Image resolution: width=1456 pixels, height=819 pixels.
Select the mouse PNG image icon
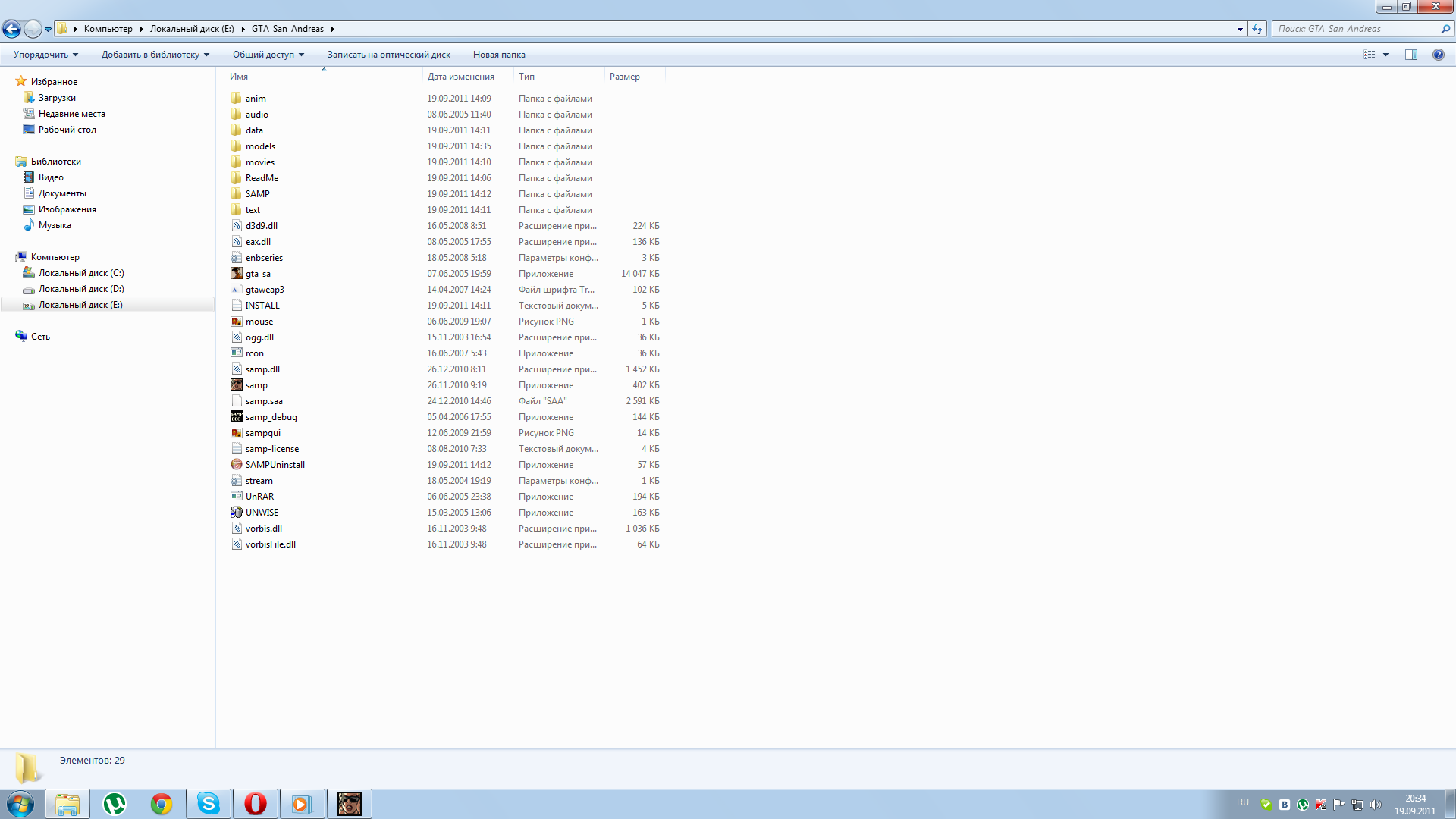236,322
